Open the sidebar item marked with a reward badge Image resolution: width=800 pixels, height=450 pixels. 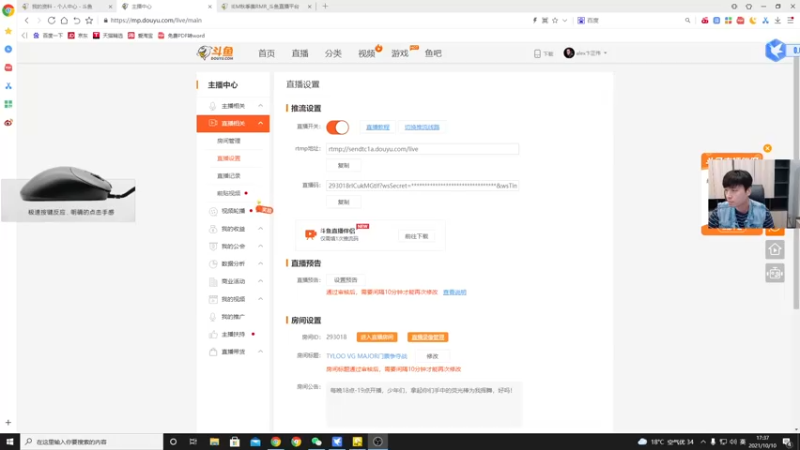click(233, 211)
